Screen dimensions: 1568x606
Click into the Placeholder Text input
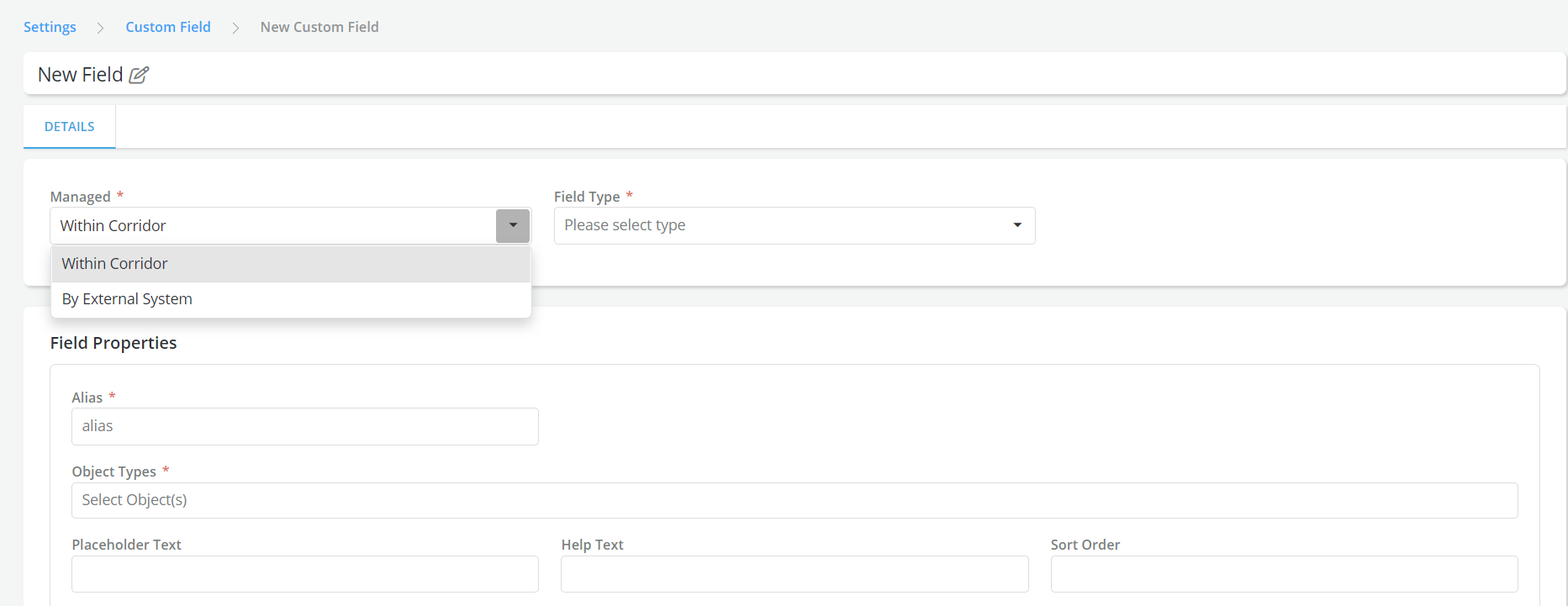[x=304, y=574]
